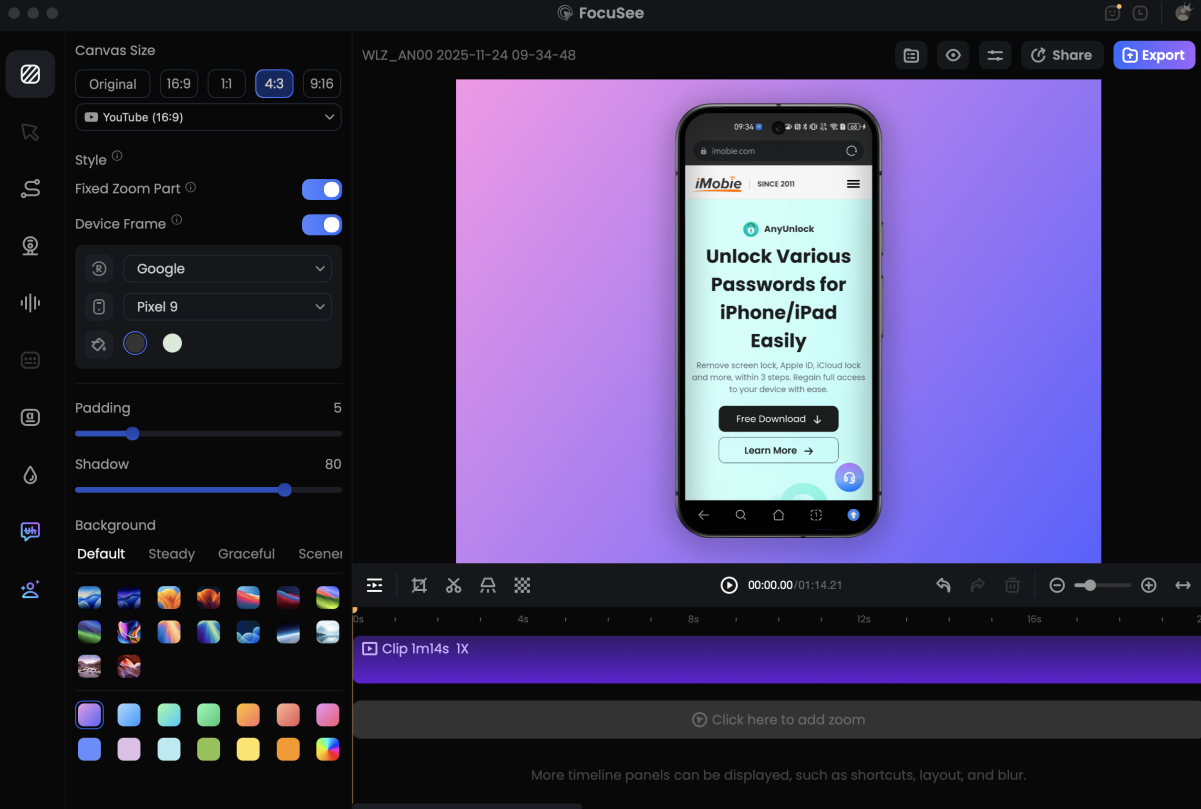Select the crop tool above the timeline
The image size is (1201, 809).
point(419,585)
